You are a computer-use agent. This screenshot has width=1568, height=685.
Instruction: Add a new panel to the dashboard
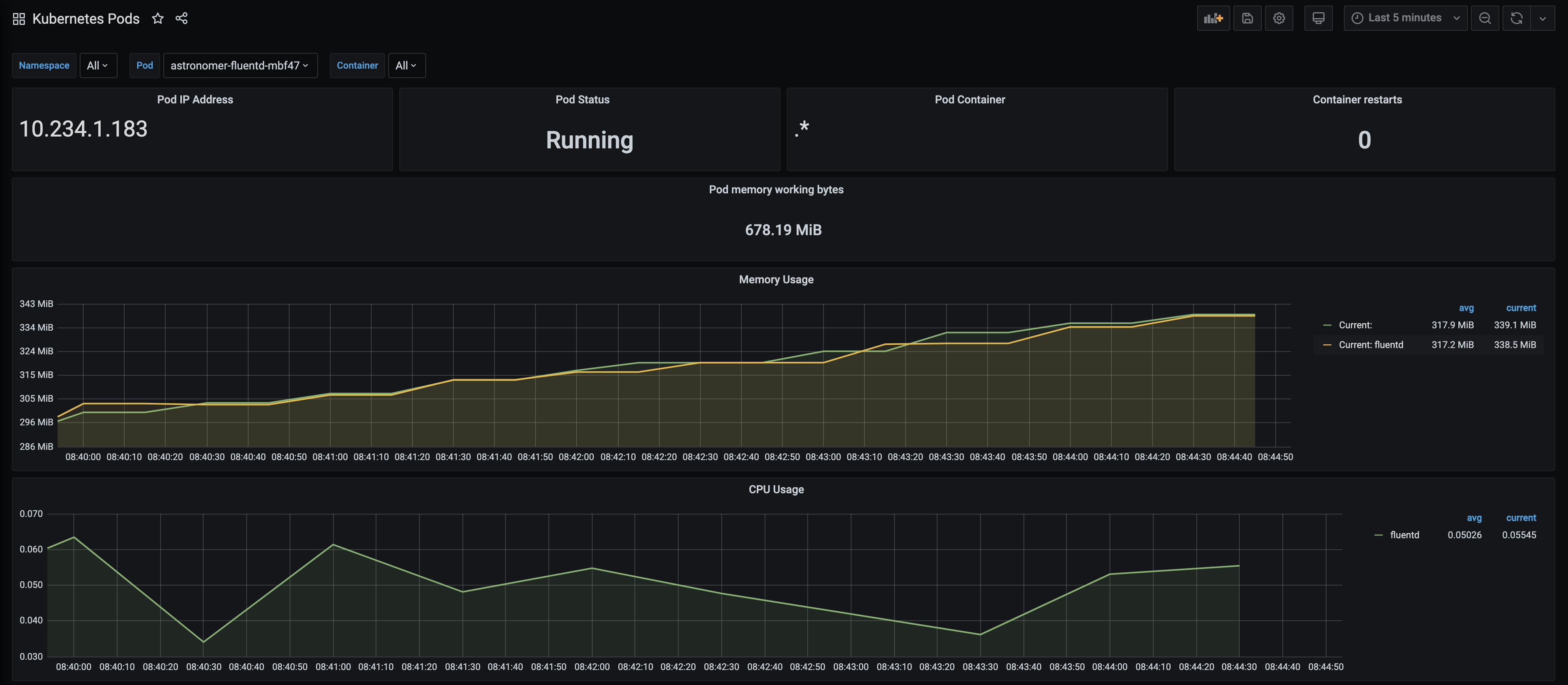point(1213,18)
